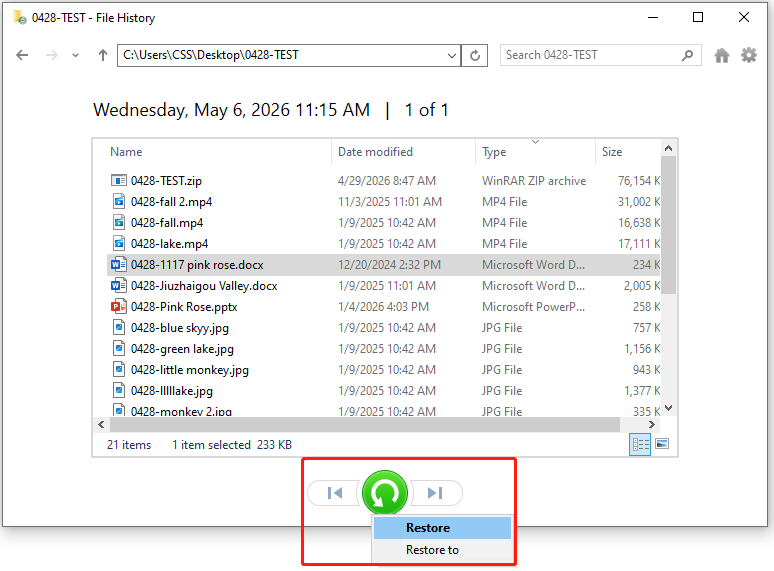Select file name 0428-little monkey.jpg
Image resolution: width=774 pixels, height=571 pixels.
click(190, 370)
